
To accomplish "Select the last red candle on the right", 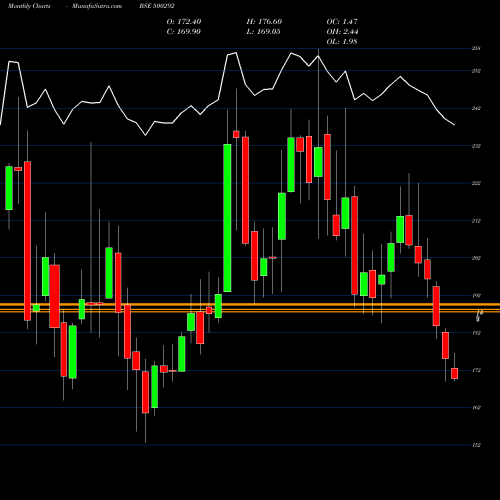I will (454, 373).
